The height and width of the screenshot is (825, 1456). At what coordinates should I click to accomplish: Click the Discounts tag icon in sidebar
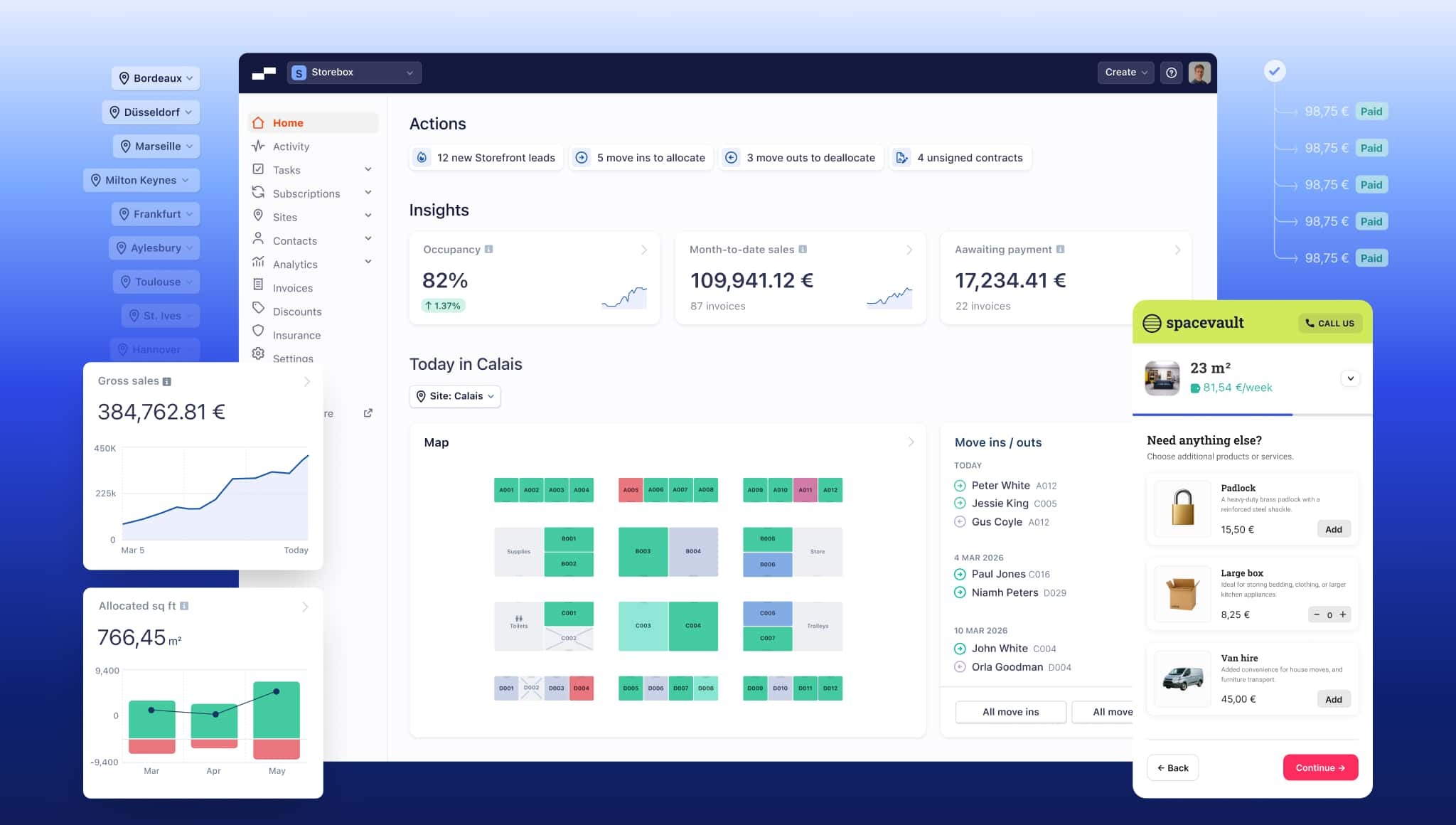(x=258, y=308)
